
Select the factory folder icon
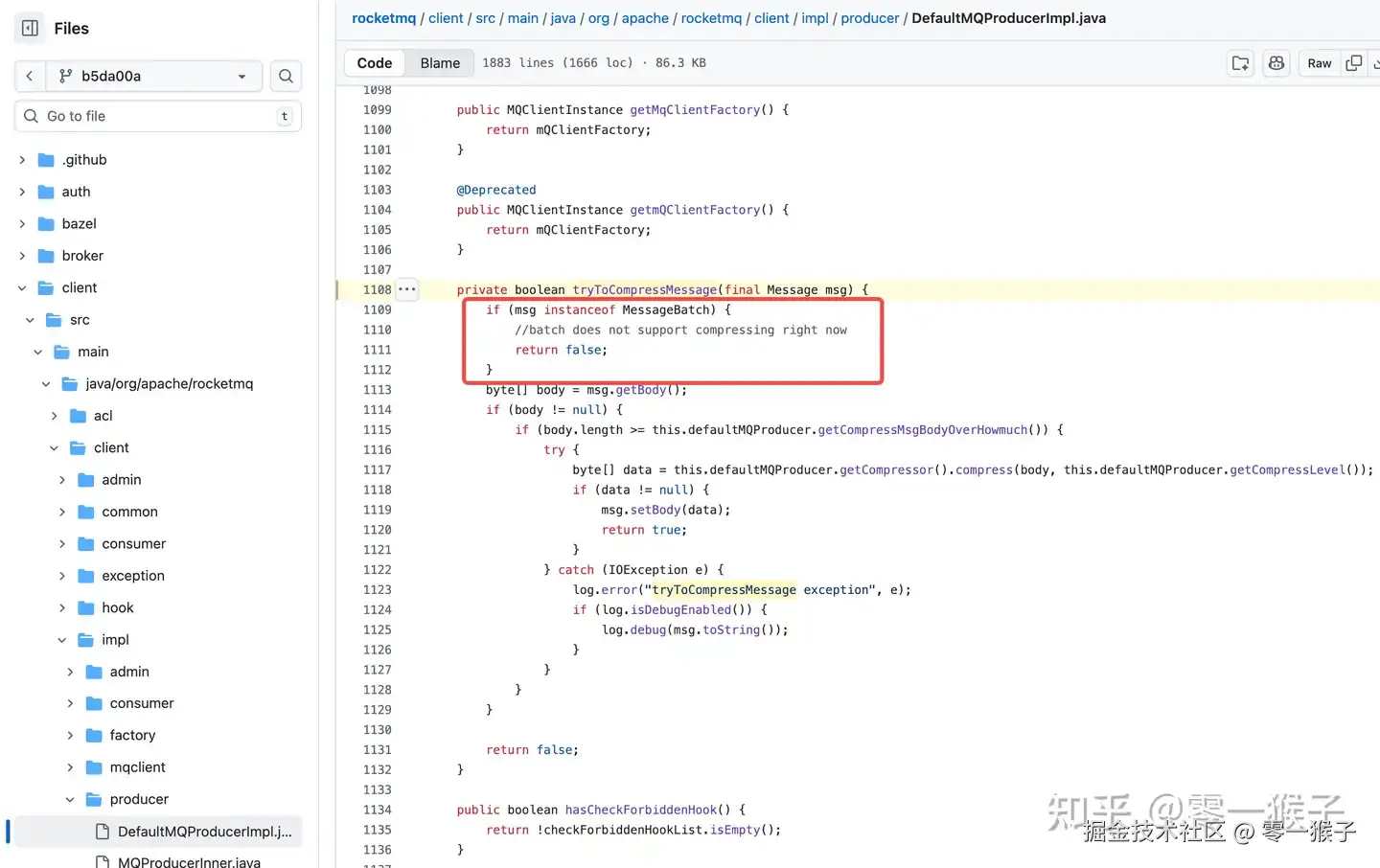[94, 735]
